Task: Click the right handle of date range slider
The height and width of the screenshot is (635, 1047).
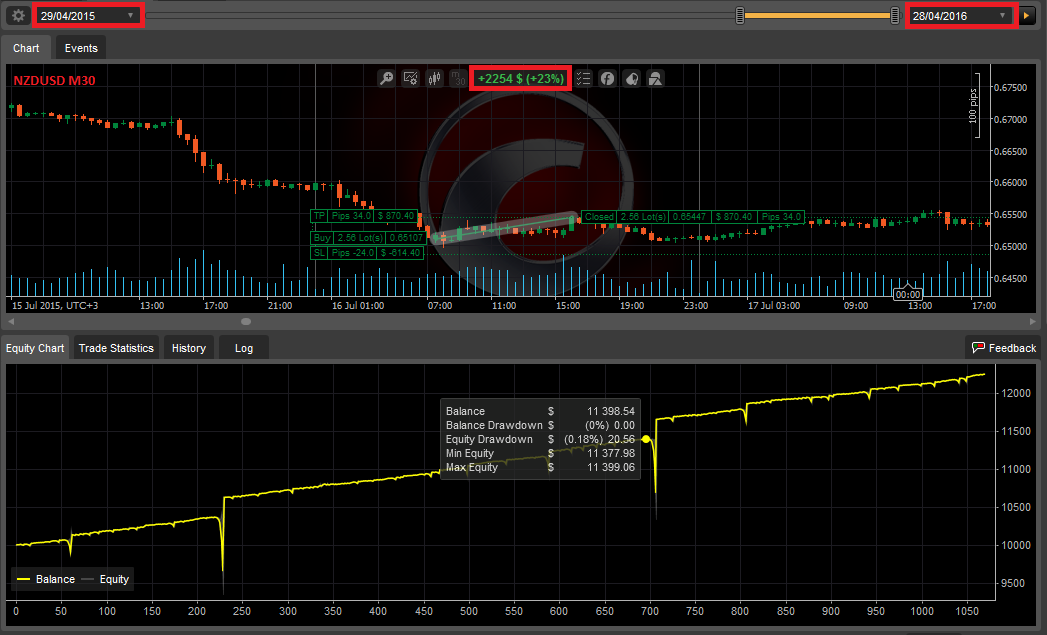Action: (x=895, y=15)
